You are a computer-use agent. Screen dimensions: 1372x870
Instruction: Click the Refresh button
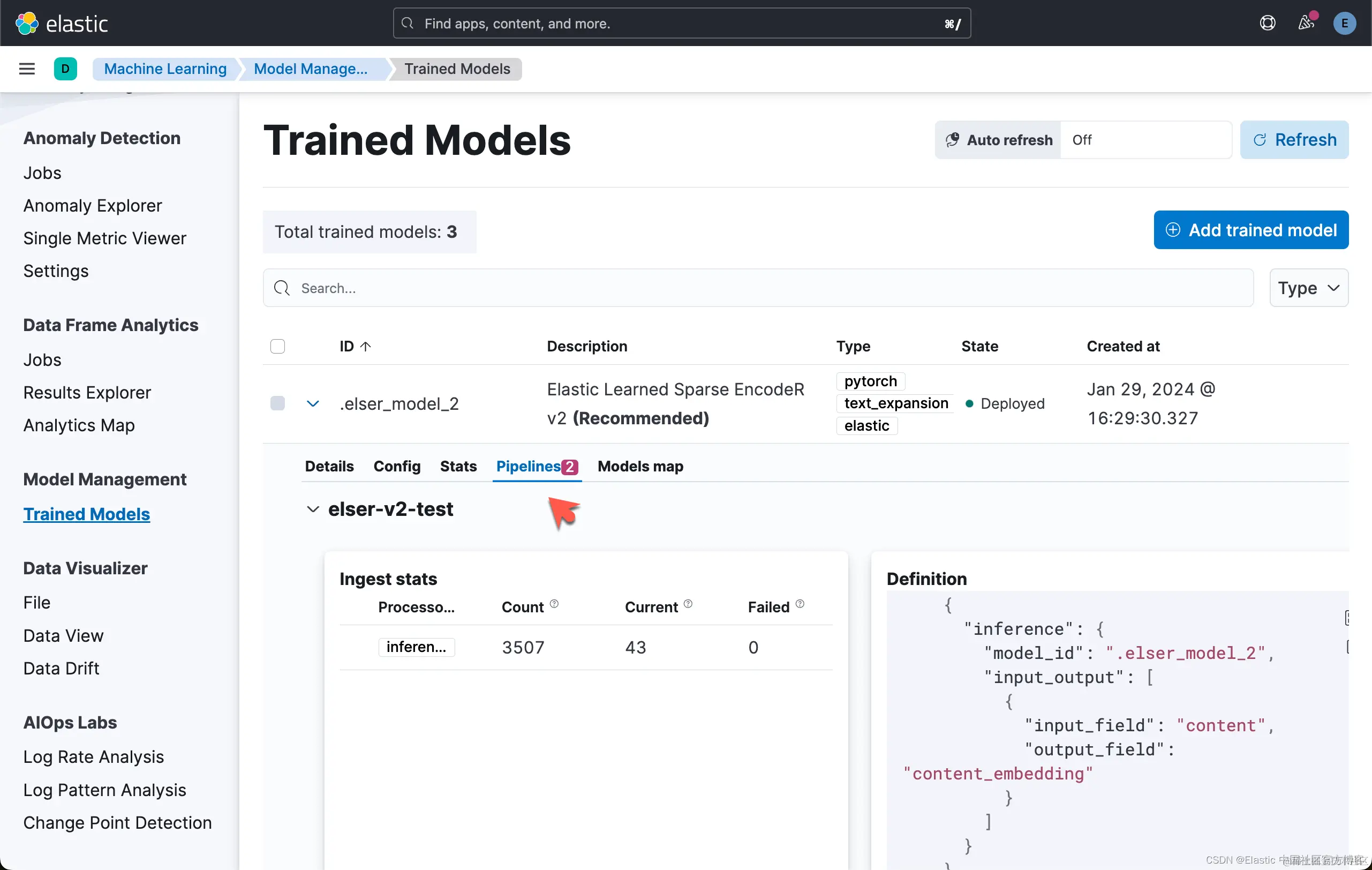pyautogui.click(x=1294, y=140)
